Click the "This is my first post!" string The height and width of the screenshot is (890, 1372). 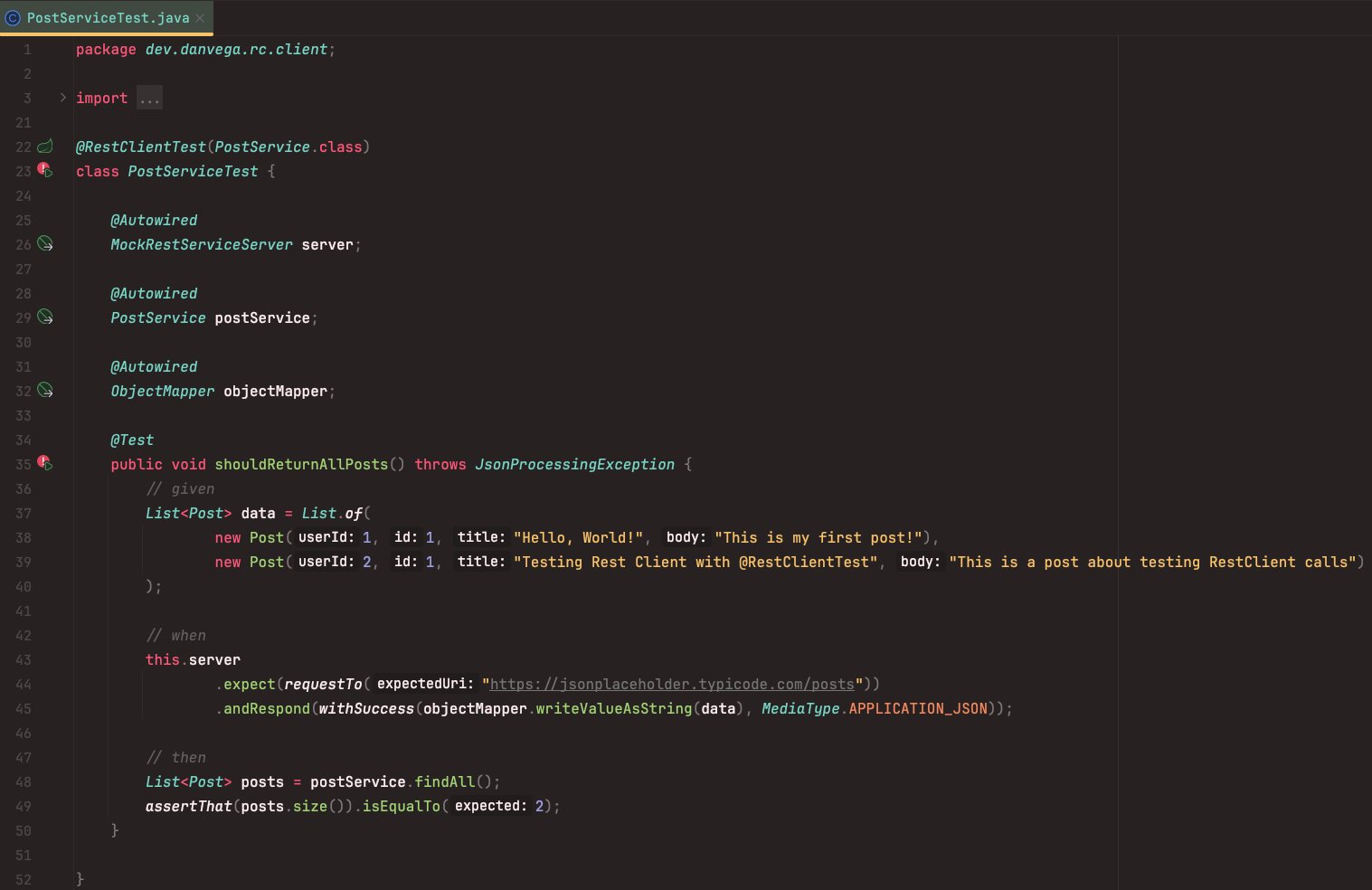(x=818, y=537)
